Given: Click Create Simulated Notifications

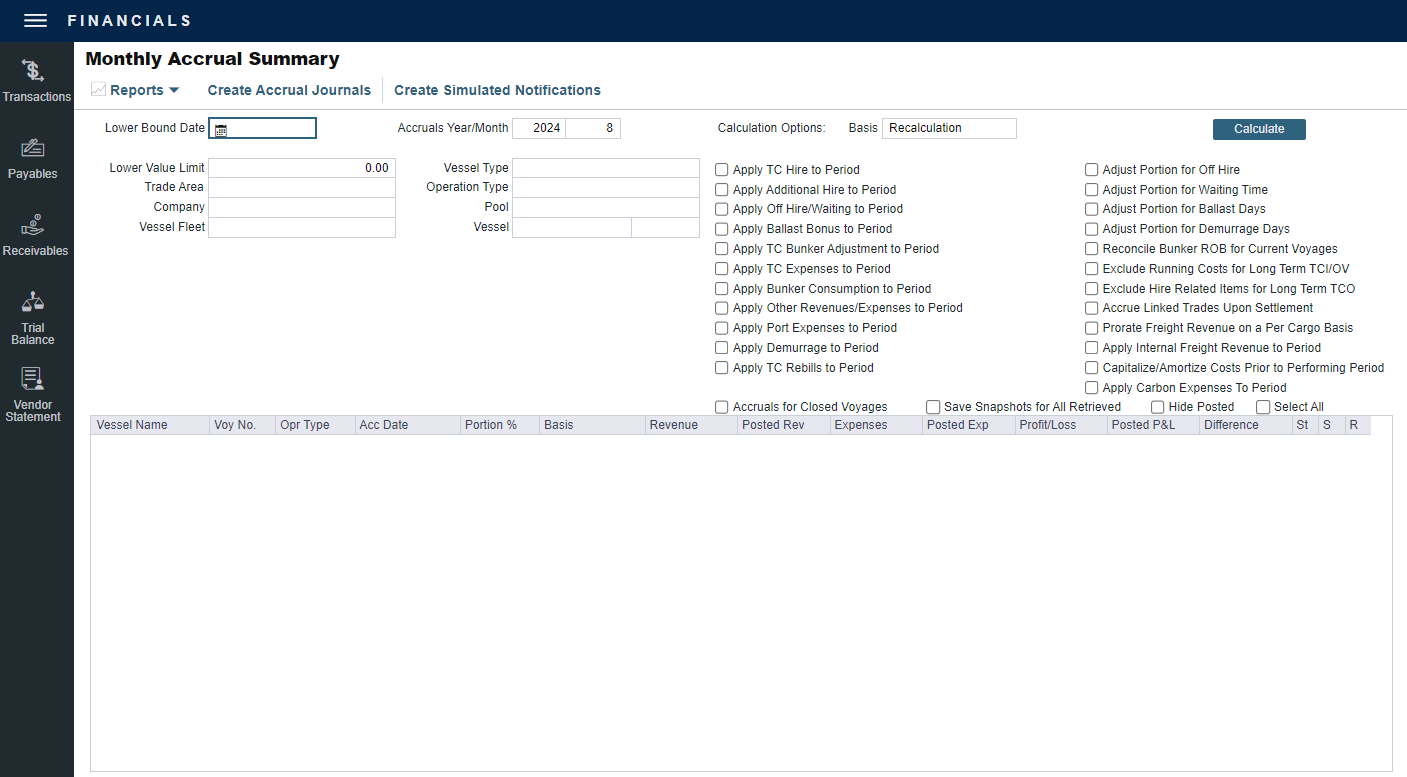Looking at the screenshot, I should tap(497, 90).
